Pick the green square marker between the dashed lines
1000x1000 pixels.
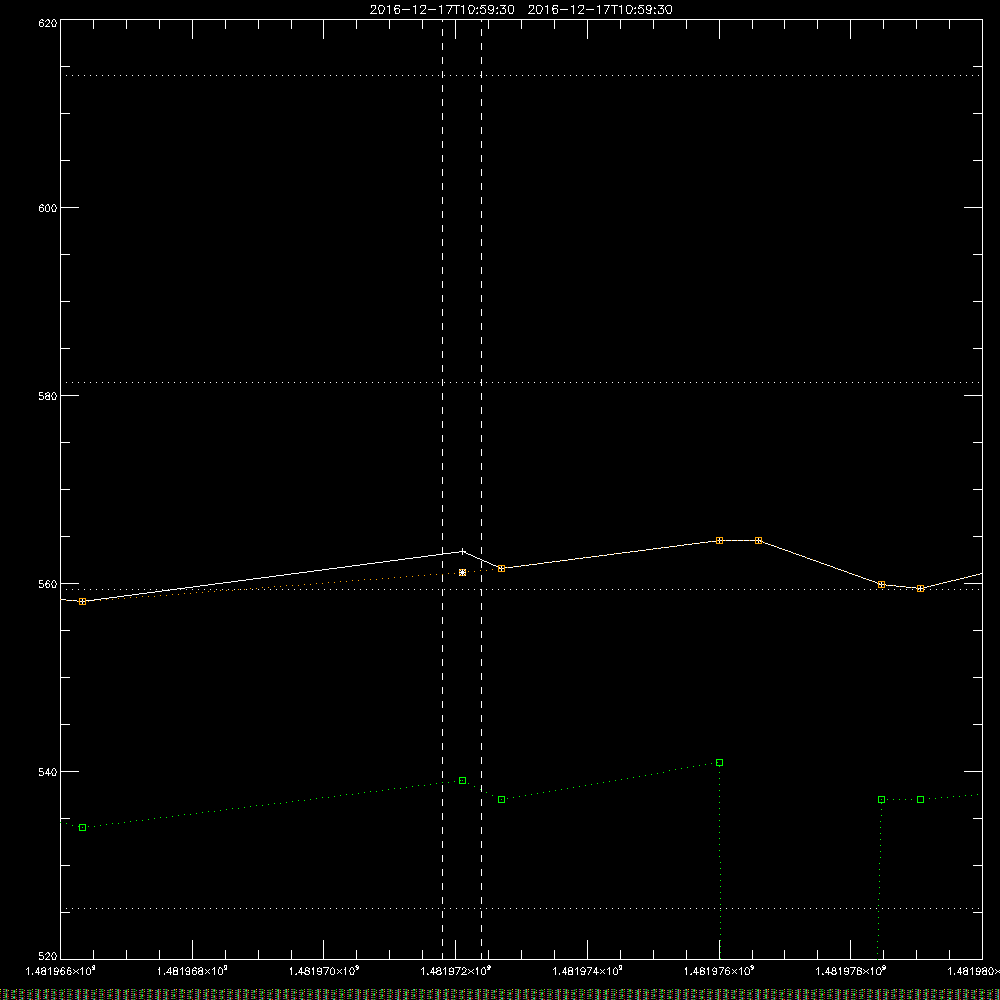pos(462,781)
